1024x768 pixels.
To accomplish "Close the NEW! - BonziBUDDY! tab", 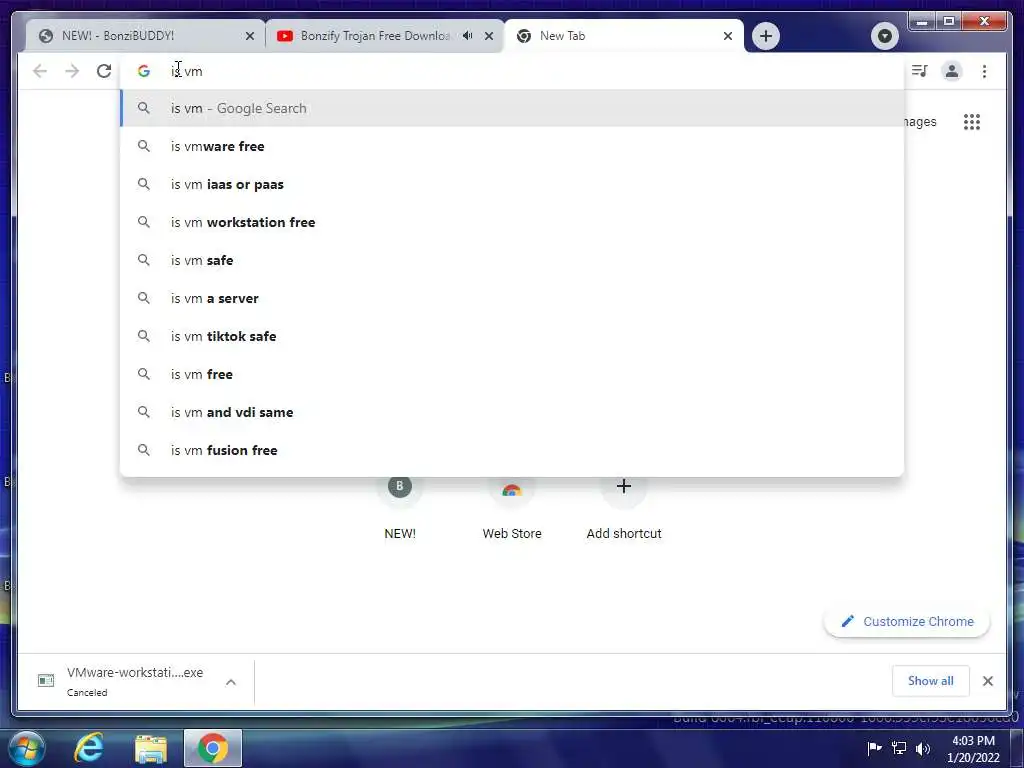I will 249,36.
